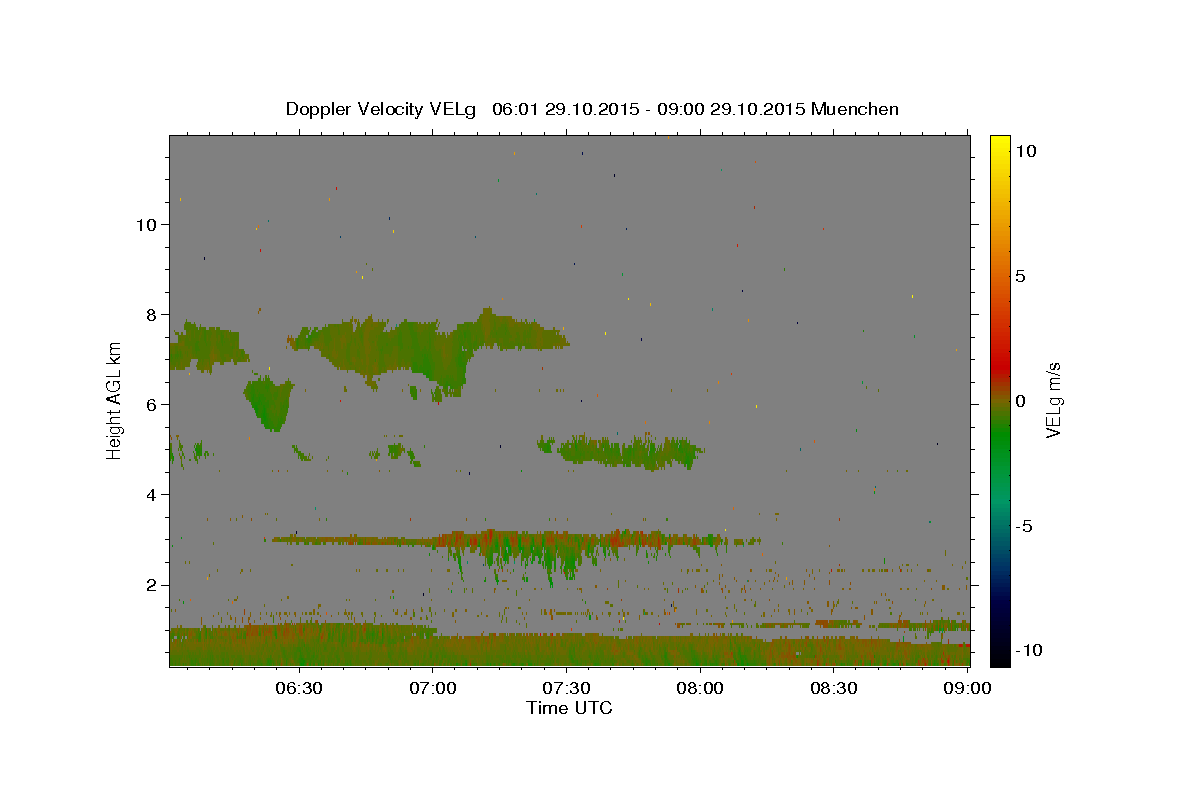Click the height tick label '2'
The width and height of the screenshot is (1200, 800).
(153, 585)
